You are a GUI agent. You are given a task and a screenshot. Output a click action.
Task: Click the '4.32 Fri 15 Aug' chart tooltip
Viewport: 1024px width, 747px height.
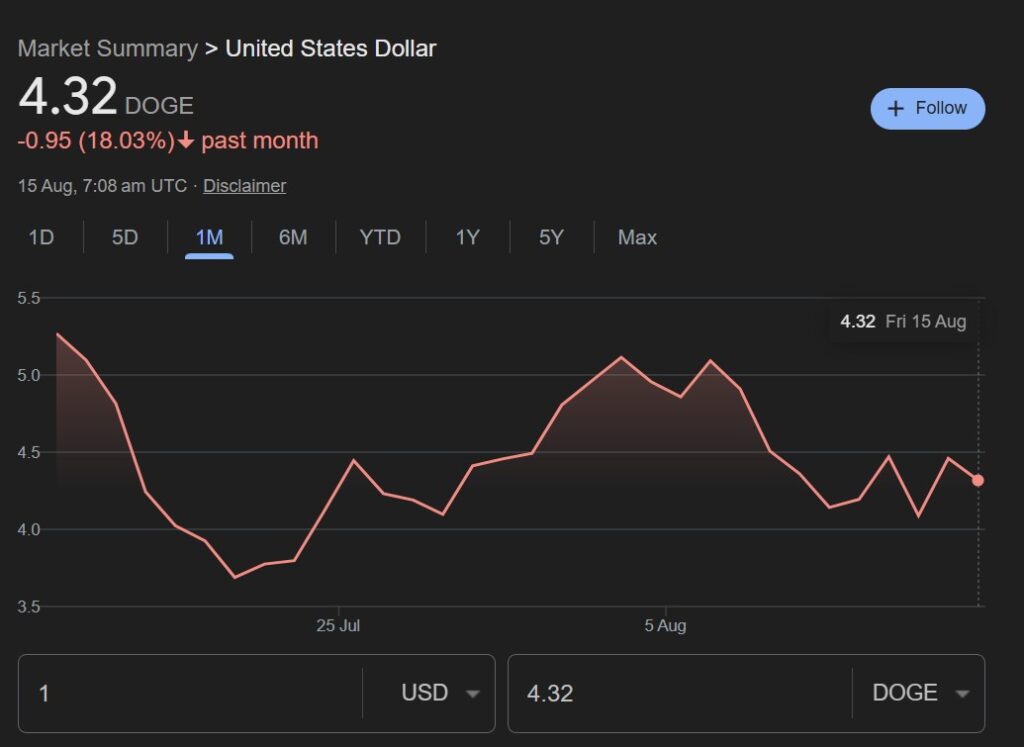coord(903,321)
